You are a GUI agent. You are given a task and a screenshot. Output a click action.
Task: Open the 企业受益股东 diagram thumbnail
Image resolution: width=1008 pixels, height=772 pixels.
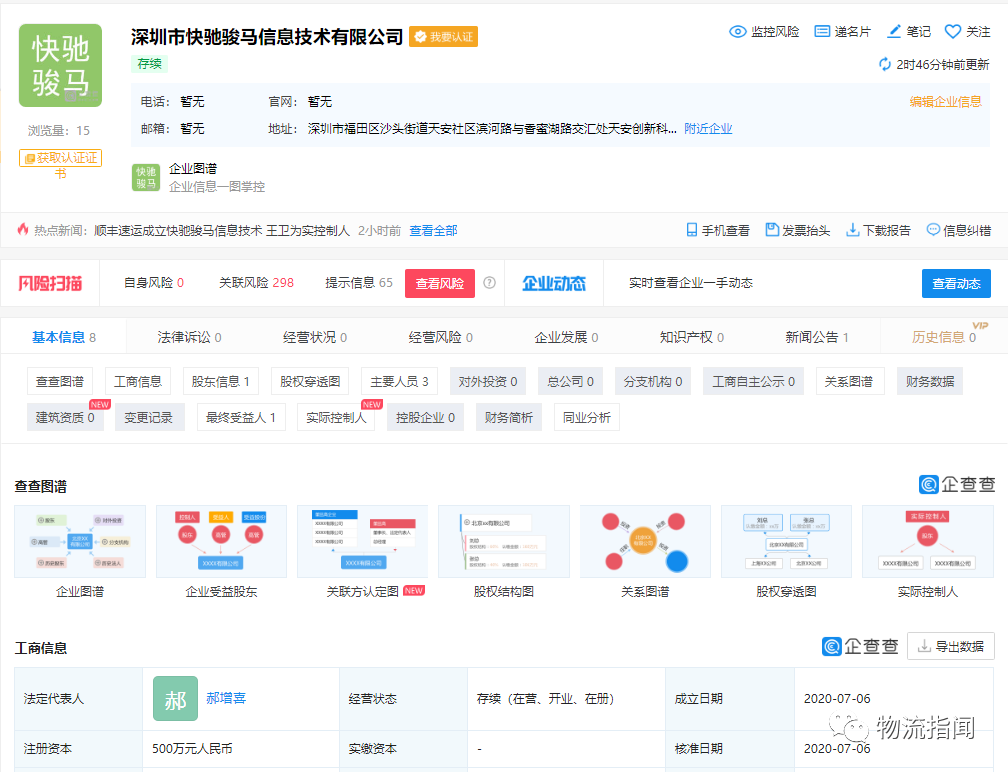click(x=221, y=541)
